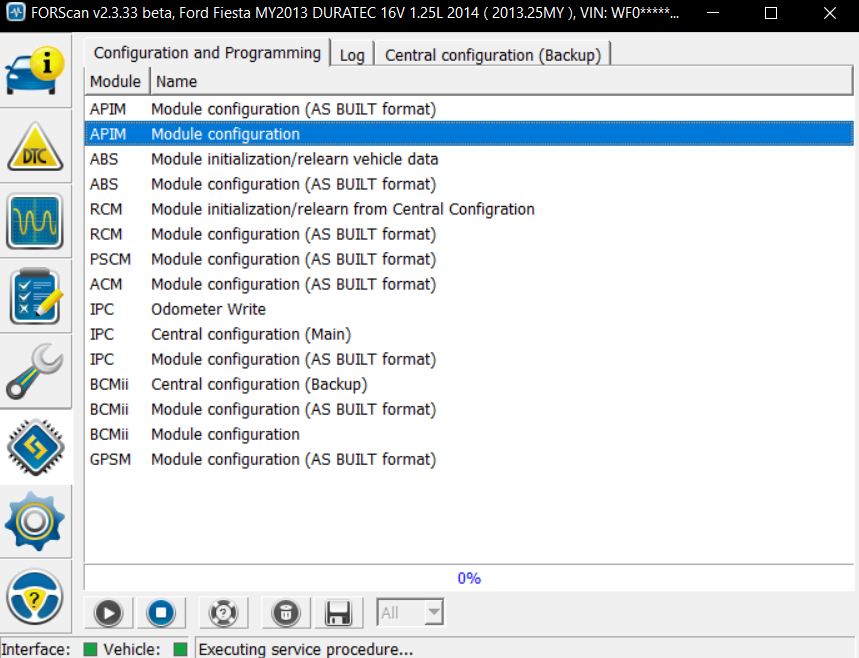This screenshot has width=859, height=658.
Task: Click the trash bin icon in bottom toolbar
Action: [x=285, y=613]
